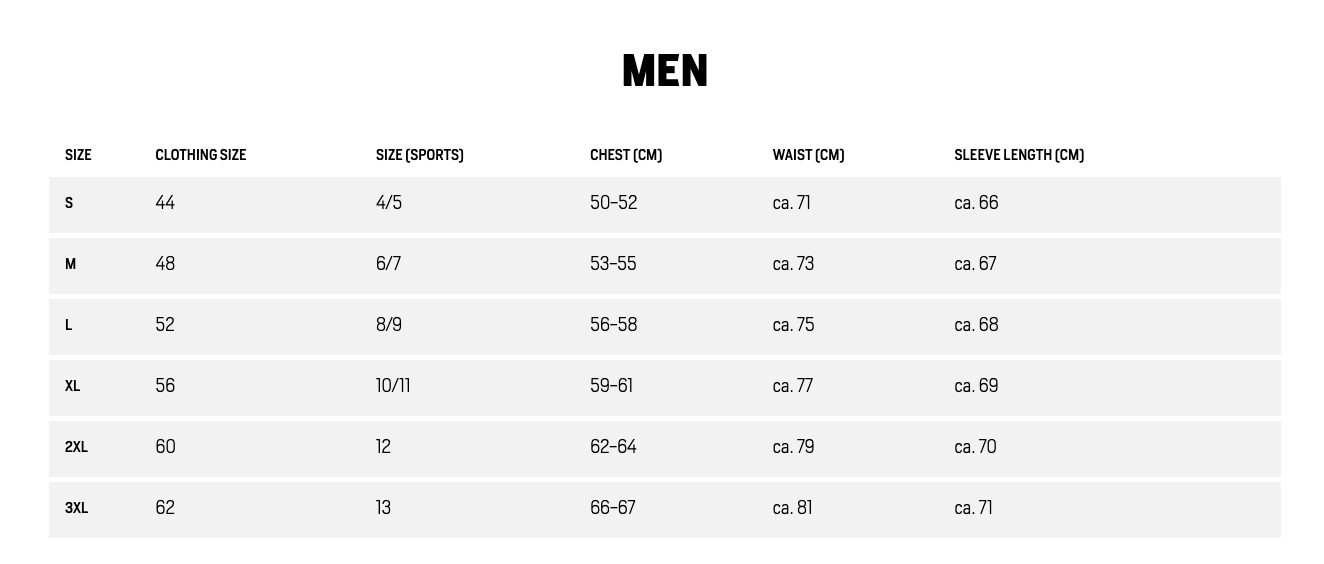Image resolution: width=1324 pixels, height=564 pixels.
Task: Select the L size row label
Action: 69,325
